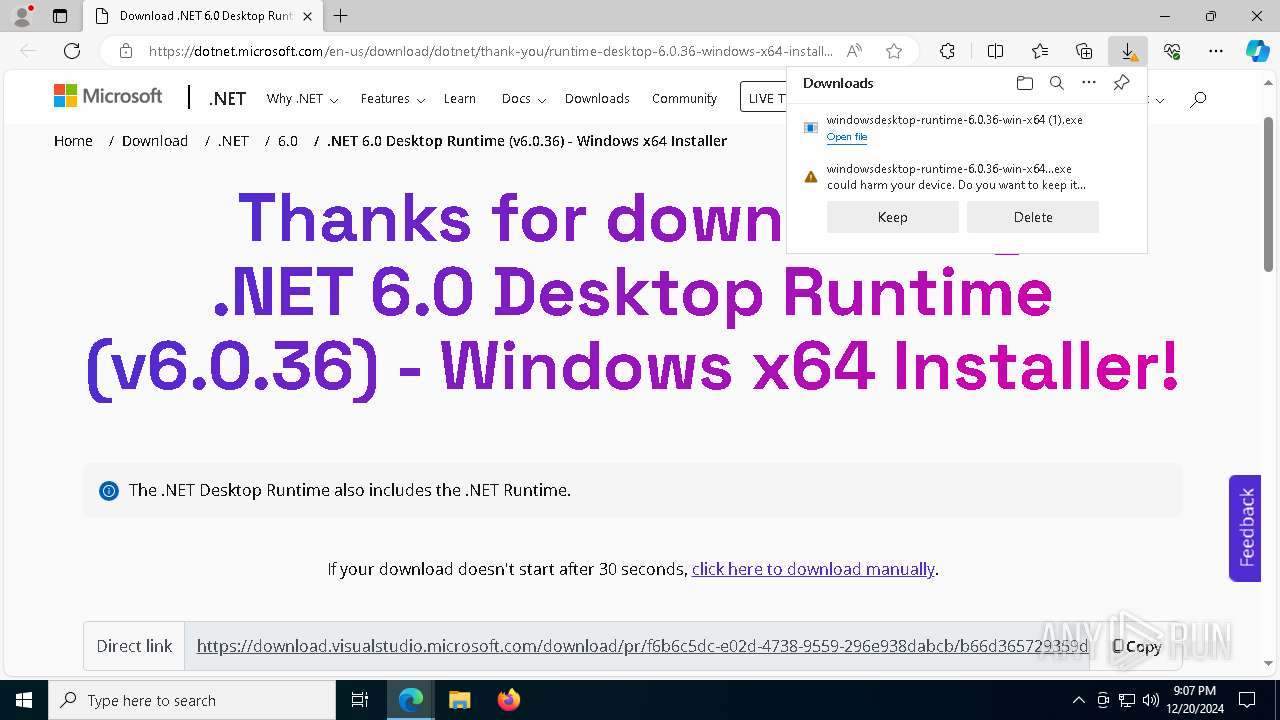Open downloads folder icon in panel
The width and height of the screenshot is (1280, 720).
click(1024, 83)
